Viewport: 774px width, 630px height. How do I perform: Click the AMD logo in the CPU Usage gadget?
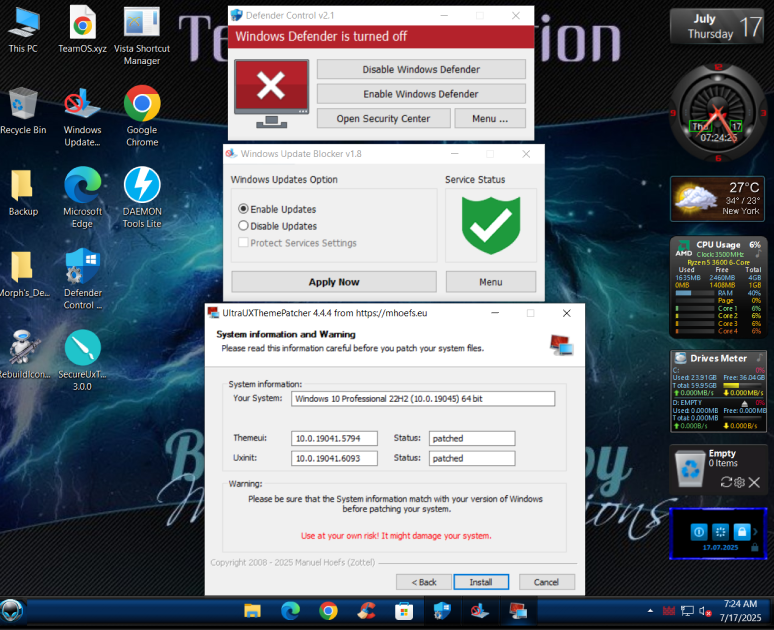click(684, 248)
